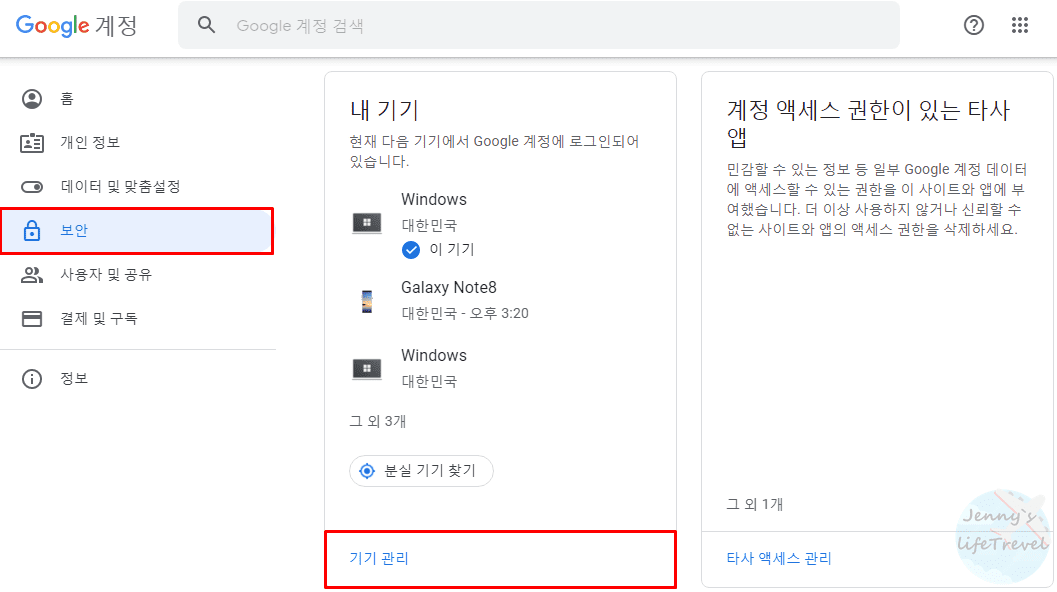Focus the Google 계정 검색 field
This screenshot has height=592, width=1057.
(539, 26)
